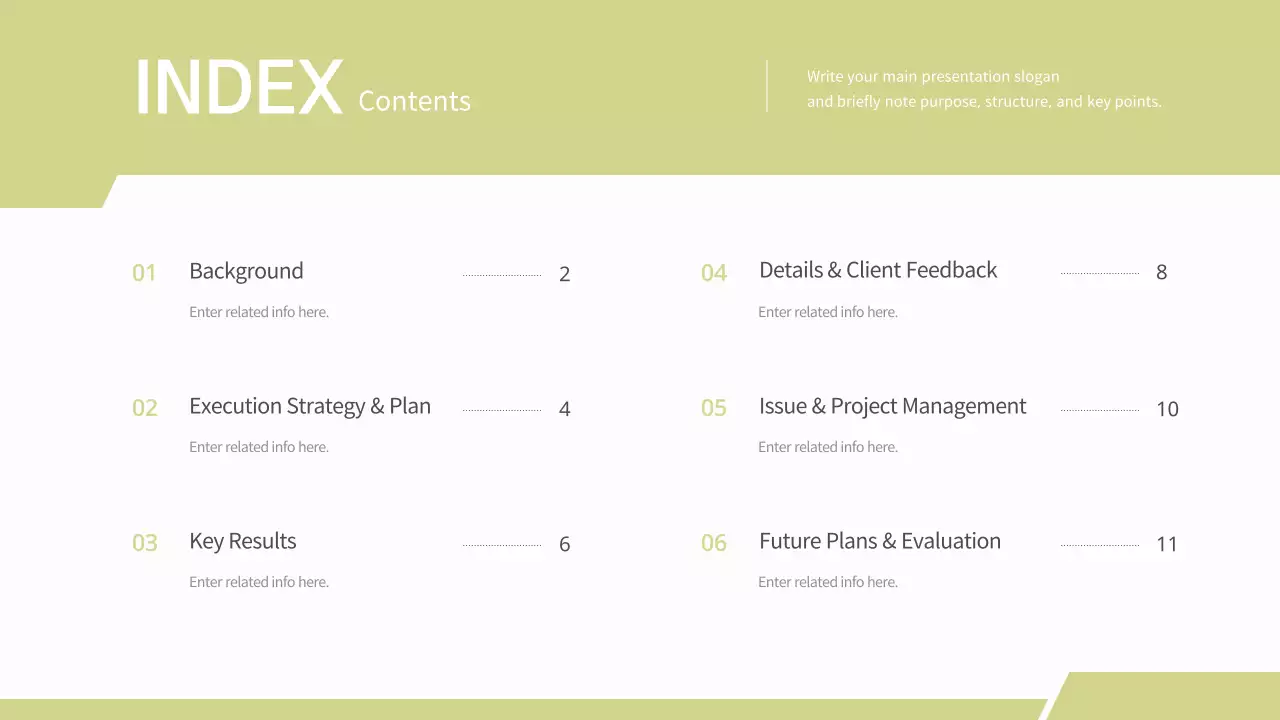Screen dimensions: 1280x720
Task: Click the INDEX title text
Action: [x=238, y=88]
